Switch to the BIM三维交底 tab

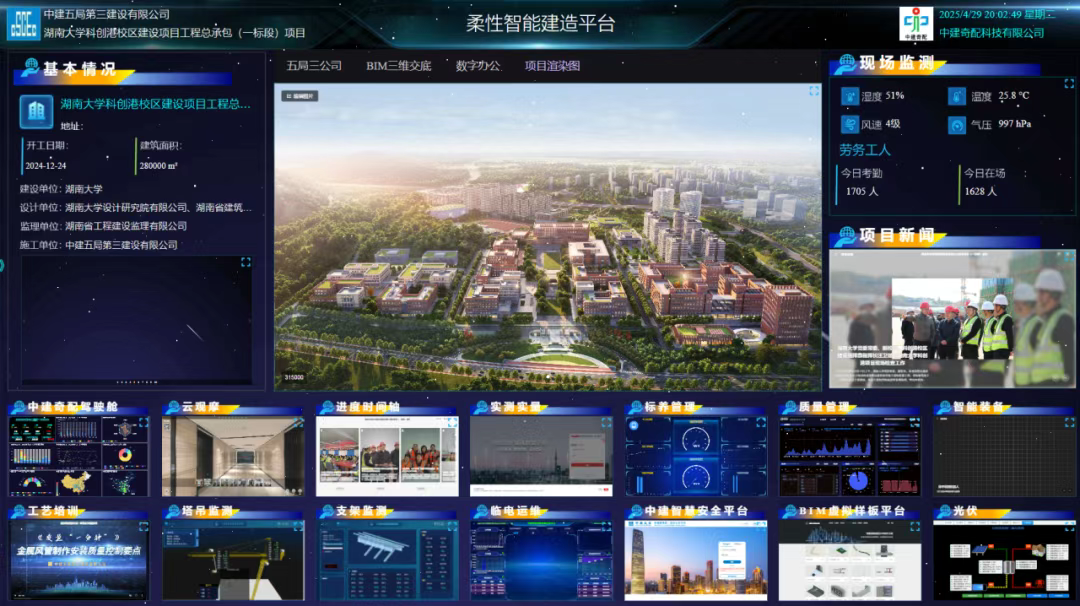pos(399,66)
